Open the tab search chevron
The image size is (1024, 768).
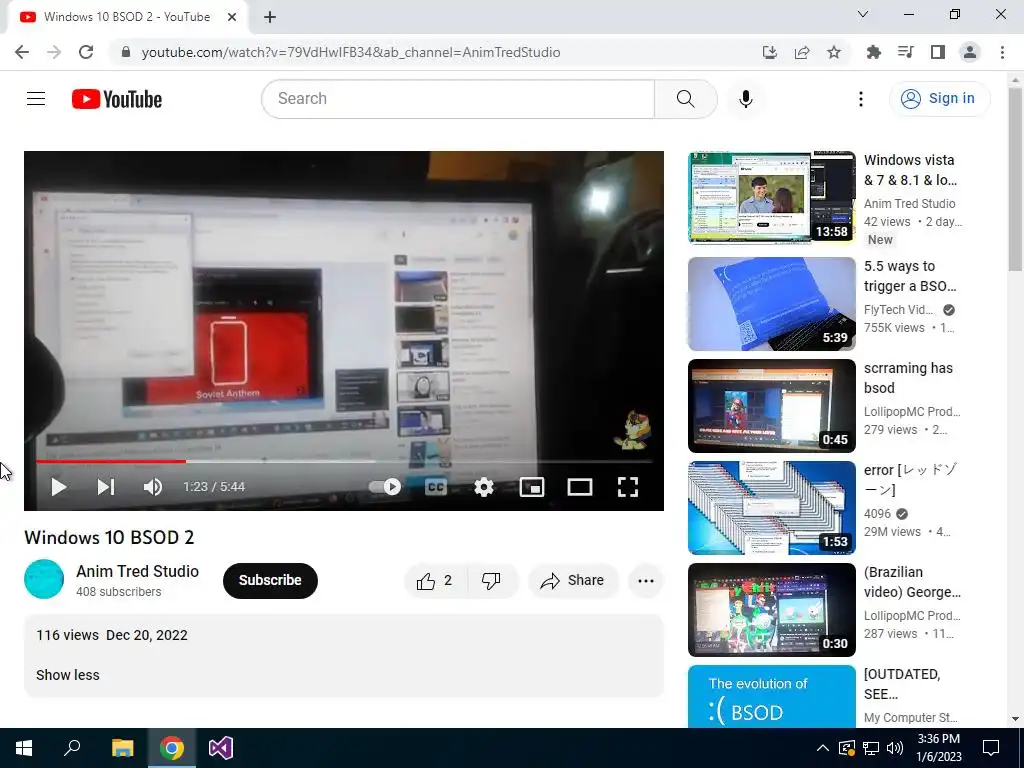863,14
